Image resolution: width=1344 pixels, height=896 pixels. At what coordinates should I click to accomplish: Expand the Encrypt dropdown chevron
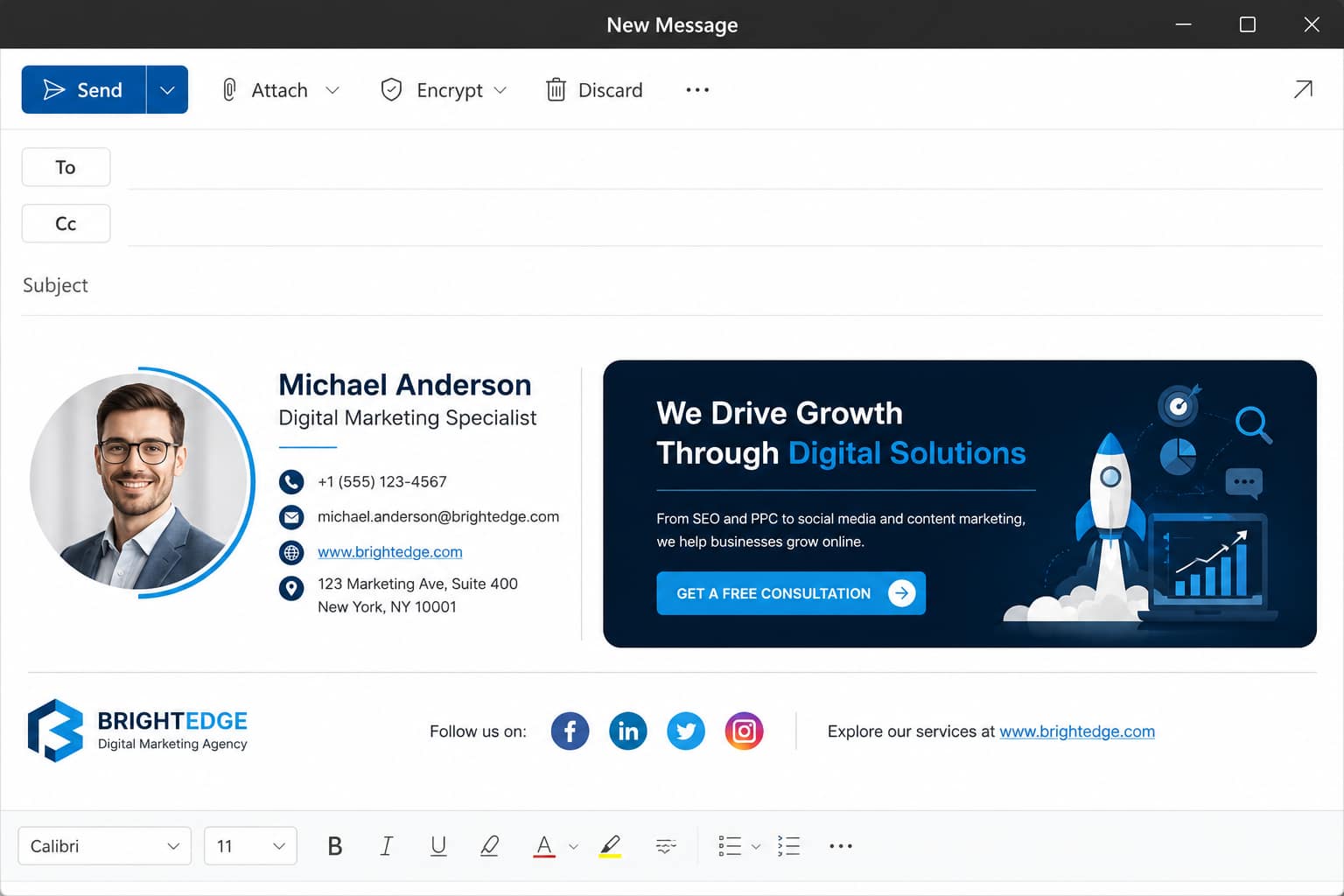500,89
